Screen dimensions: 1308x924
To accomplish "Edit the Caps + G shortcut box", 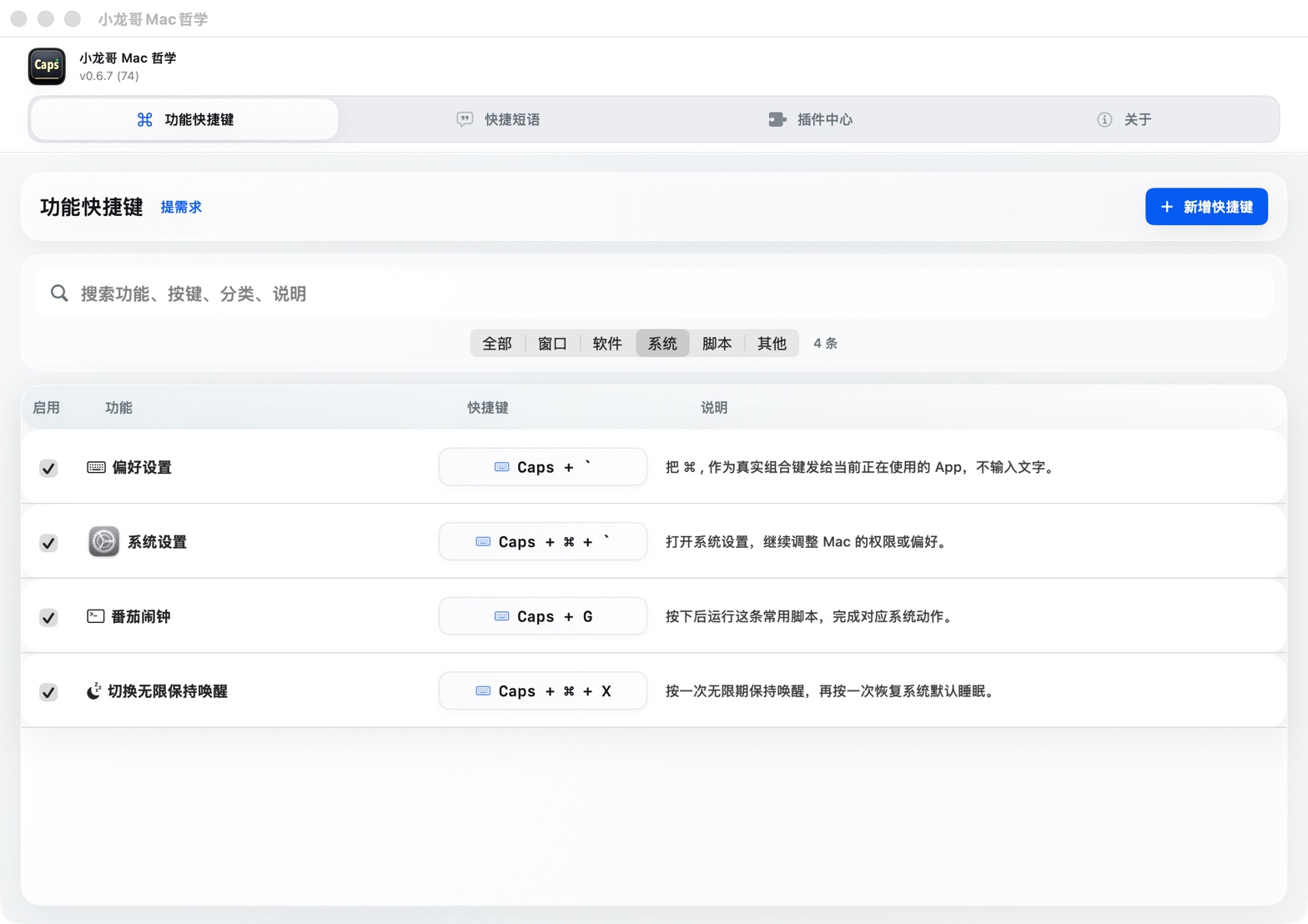I will (x=543, y=616).
